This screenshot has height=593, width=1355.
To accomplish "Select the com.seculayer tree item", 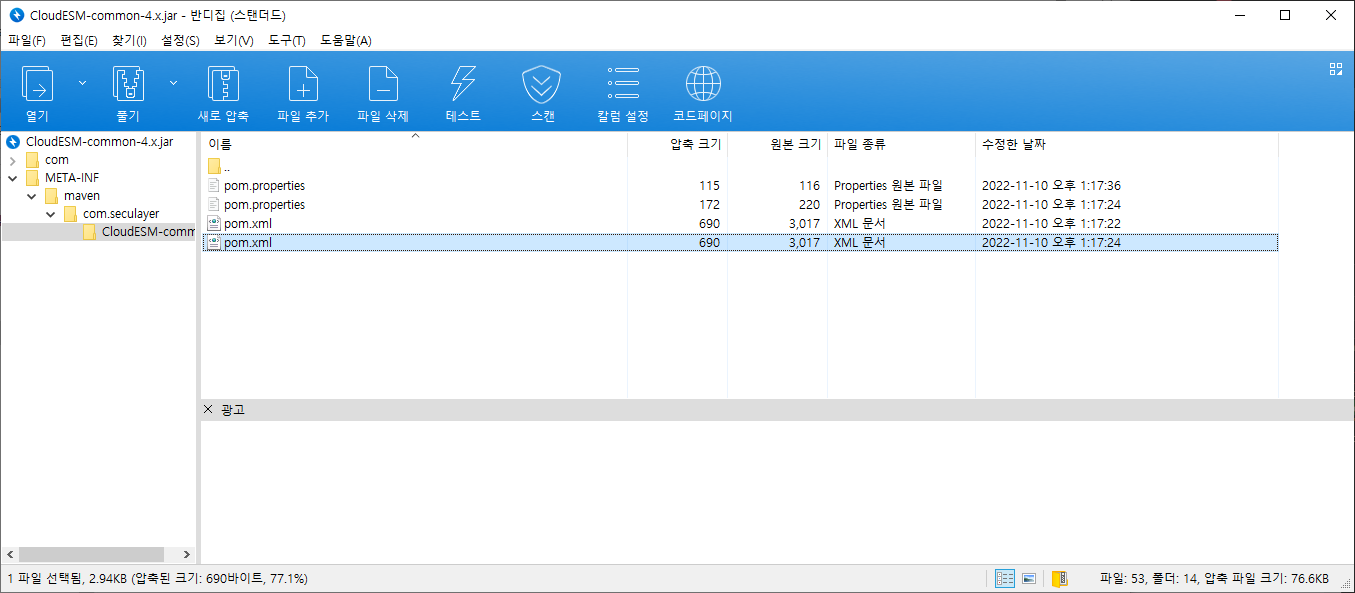I will [121, 214].
